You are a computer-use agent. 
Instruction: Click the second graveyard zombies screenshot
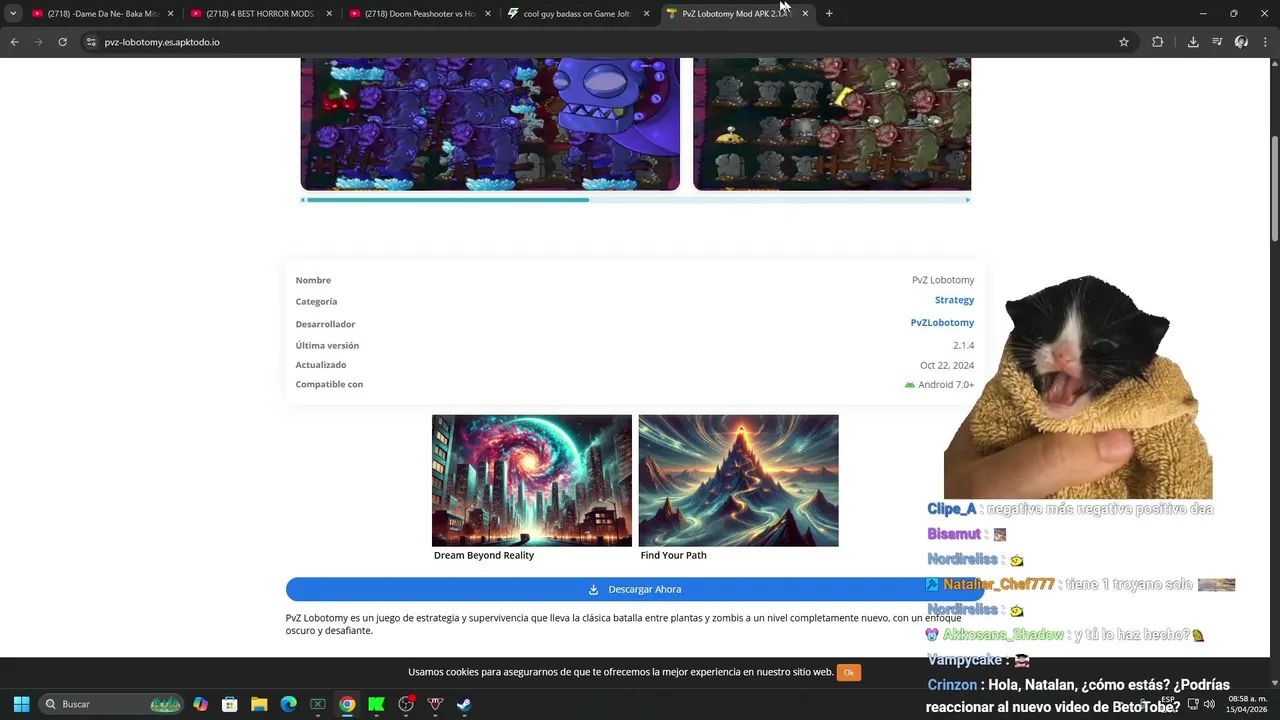click(832, 124)
